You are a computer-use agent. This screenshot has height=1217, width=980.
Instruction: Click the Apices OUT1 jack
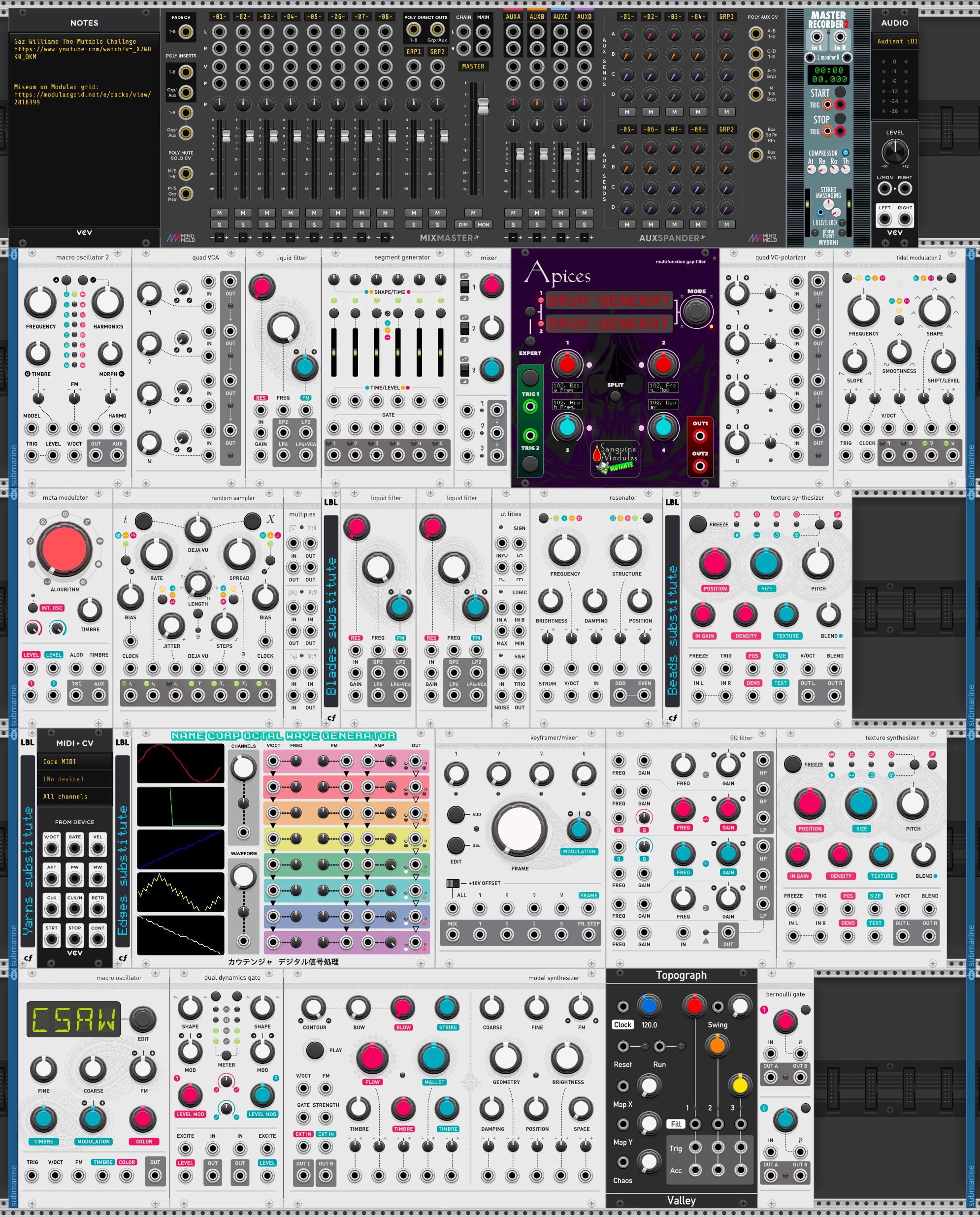(x=700, y=436)
